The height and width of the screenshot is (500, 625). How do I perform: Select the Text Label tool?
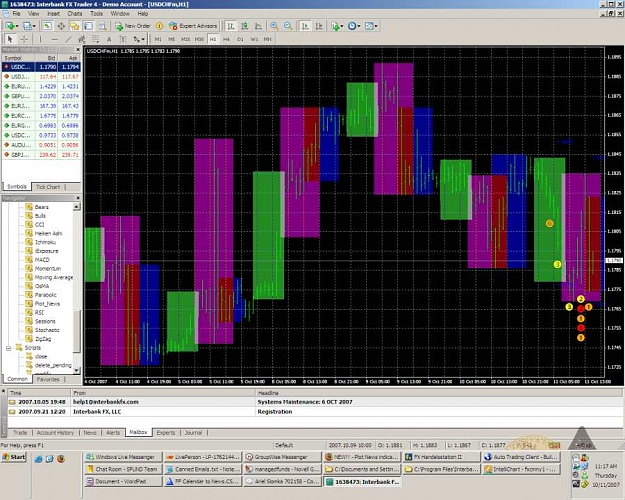click(x=123, y=39)
